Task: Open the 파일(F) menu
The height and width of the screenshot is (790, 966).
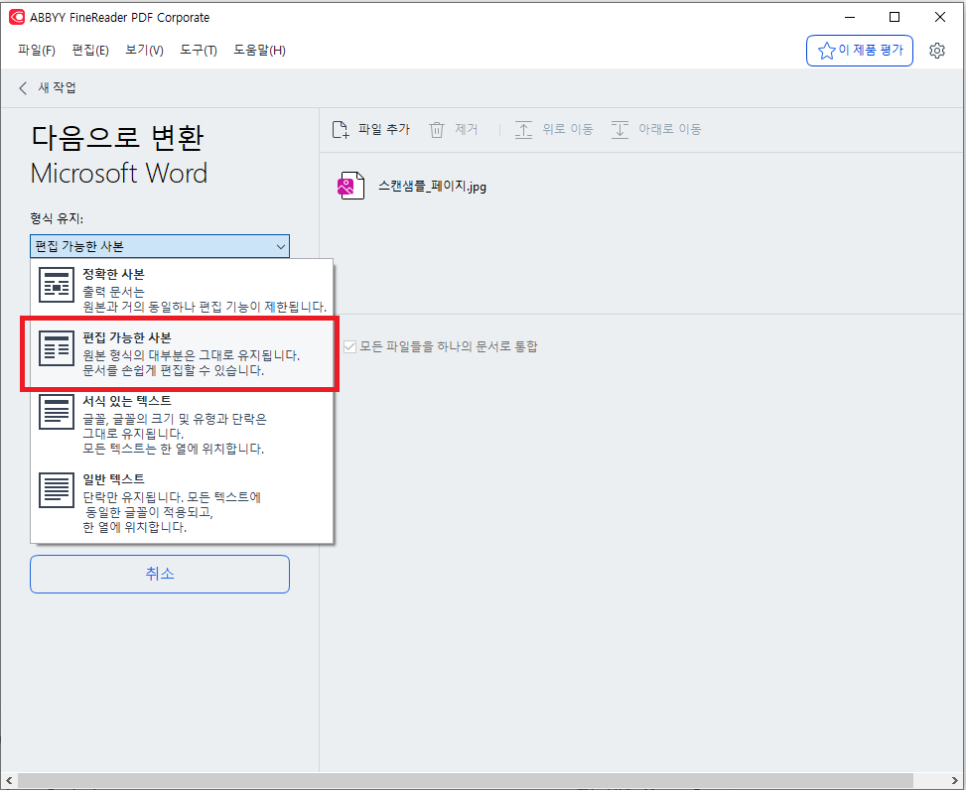Action: pos(36,50)
